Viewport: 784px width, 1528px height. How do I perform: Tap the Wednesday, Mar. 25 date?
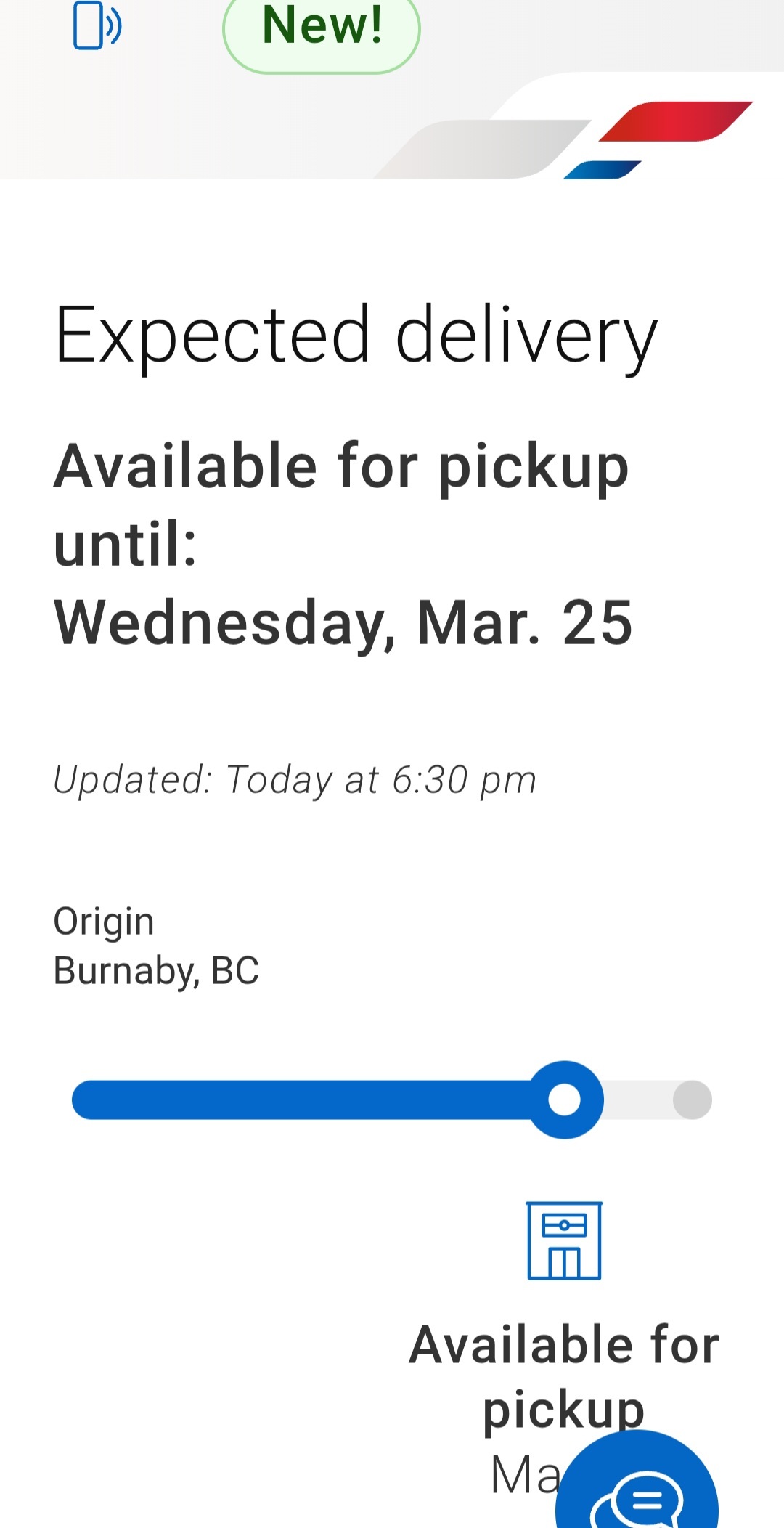pos(343,622)
